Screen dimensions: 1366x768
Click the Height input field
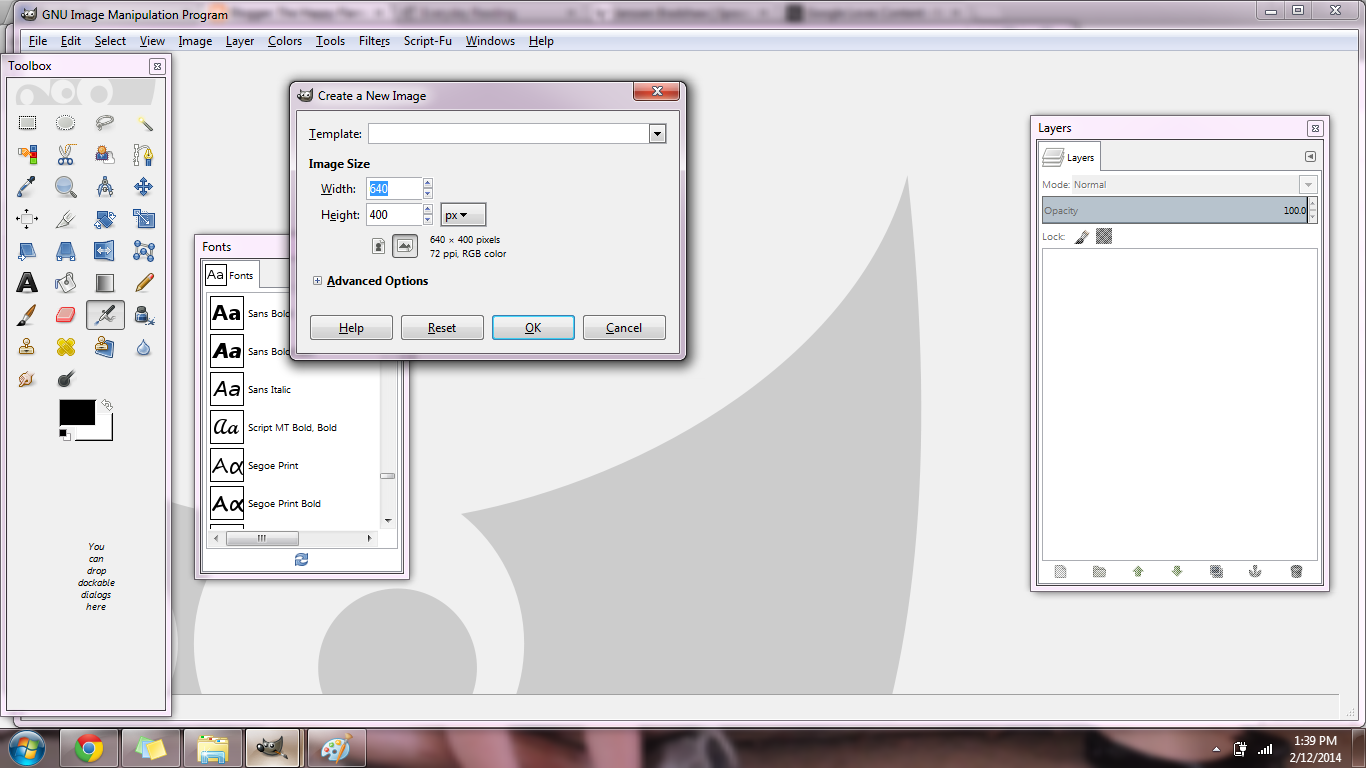tap(394, 214)
